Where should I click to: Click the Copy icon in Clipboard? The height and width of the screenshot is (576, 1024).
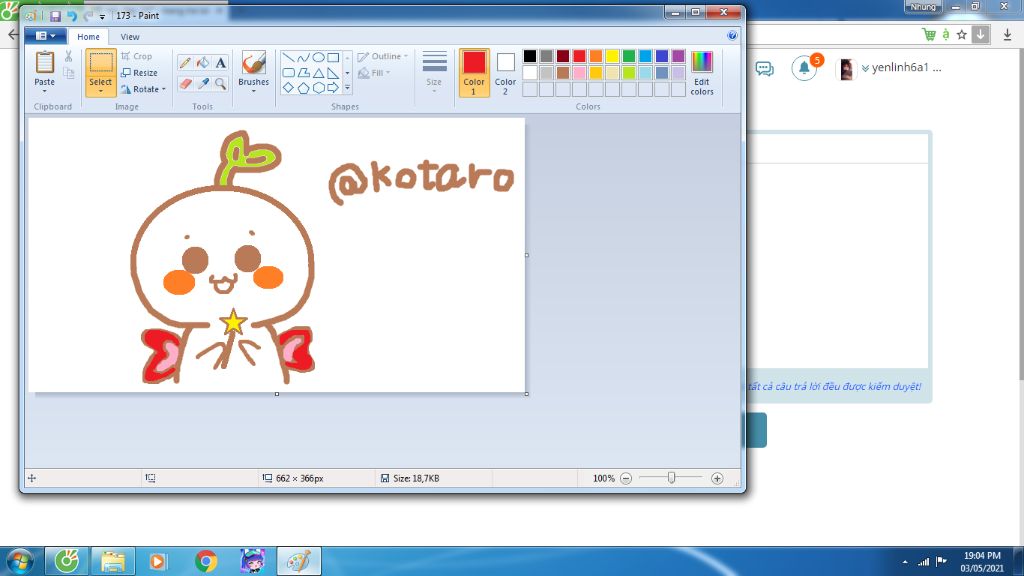[69, 73]
